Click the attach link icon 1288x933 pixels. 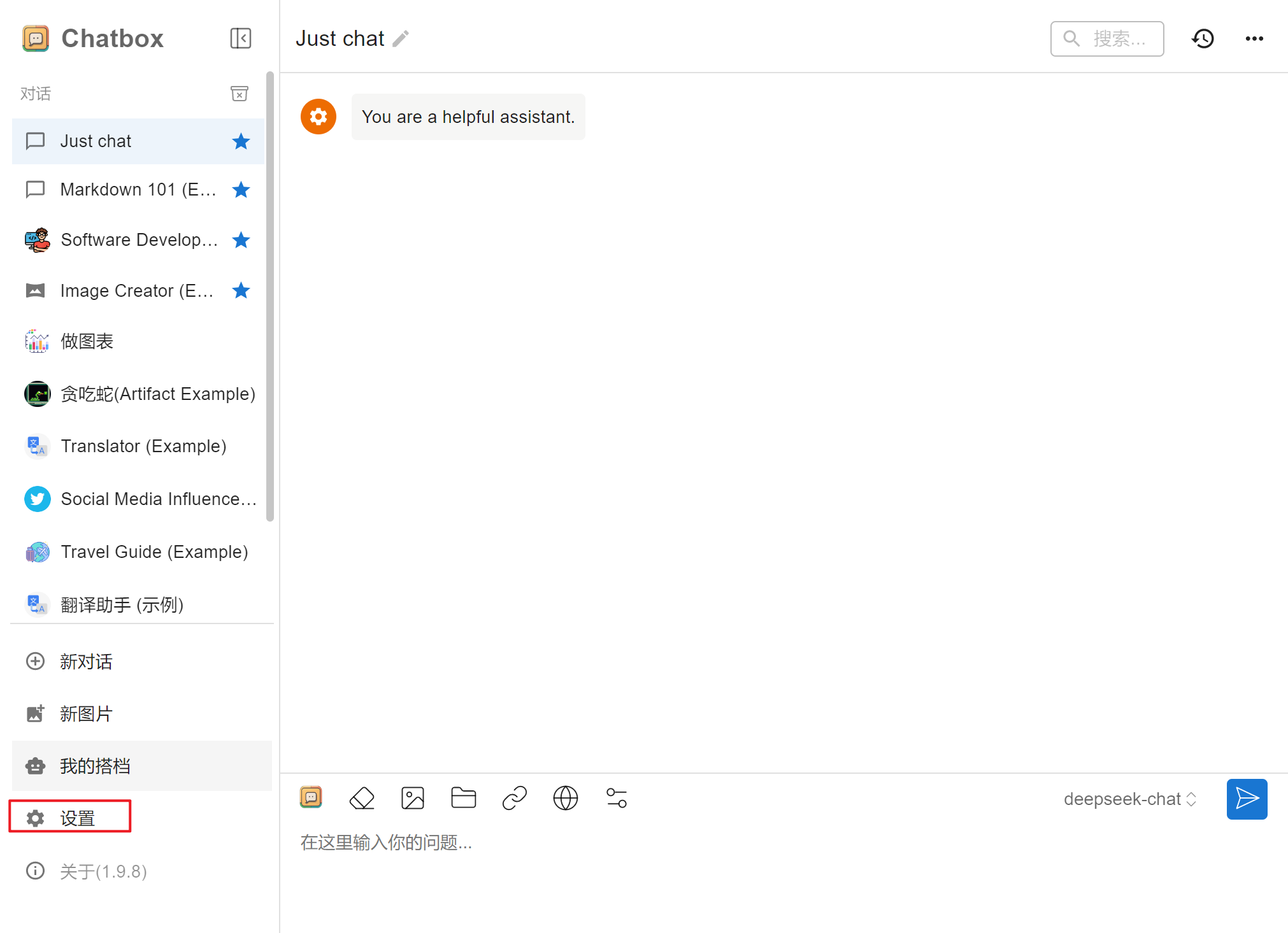click(x=515, y=798)
